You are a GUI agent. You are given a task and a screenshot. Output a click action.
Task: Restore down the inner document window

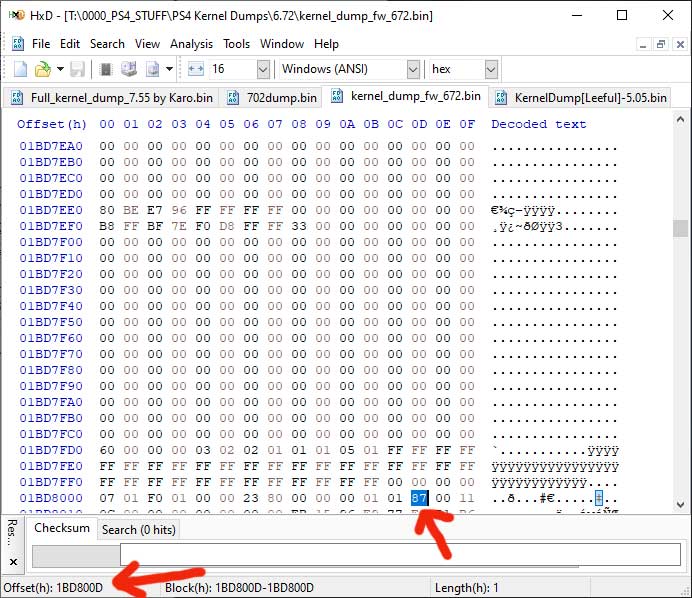pyautogui.click(x=661, y=45)
